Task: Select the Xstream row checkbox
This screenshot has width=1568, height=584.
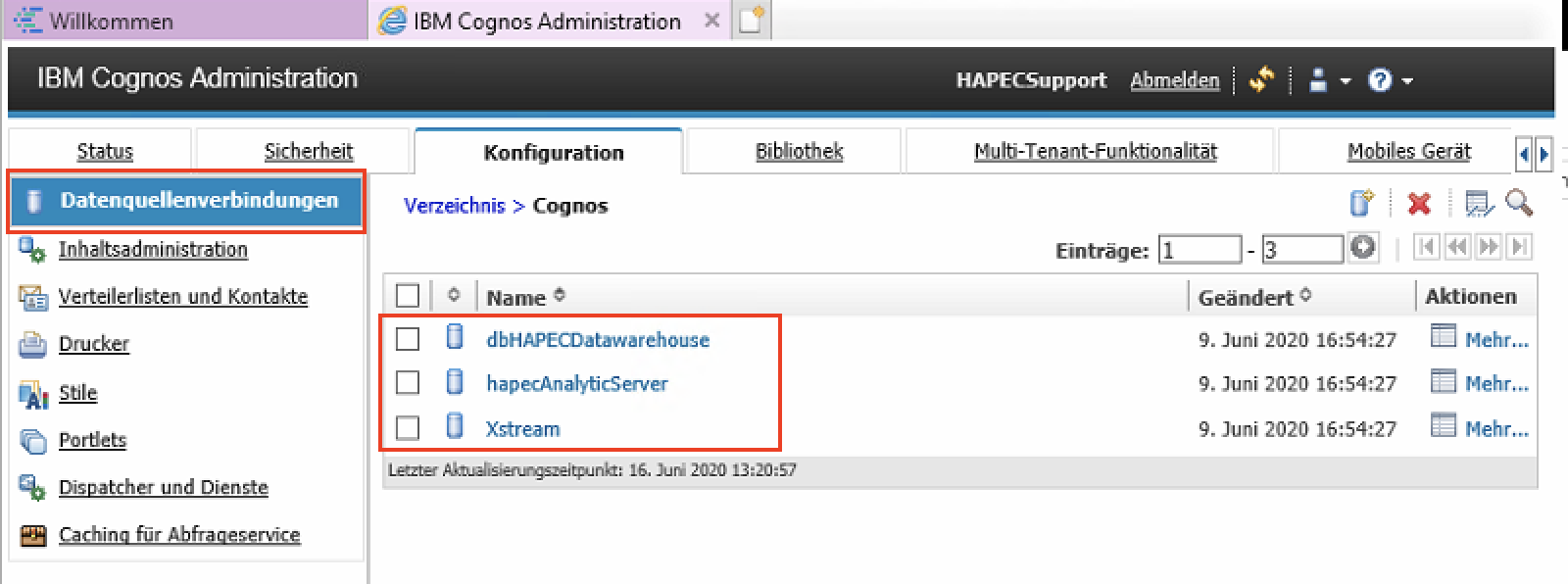Action: click(408, 428)
